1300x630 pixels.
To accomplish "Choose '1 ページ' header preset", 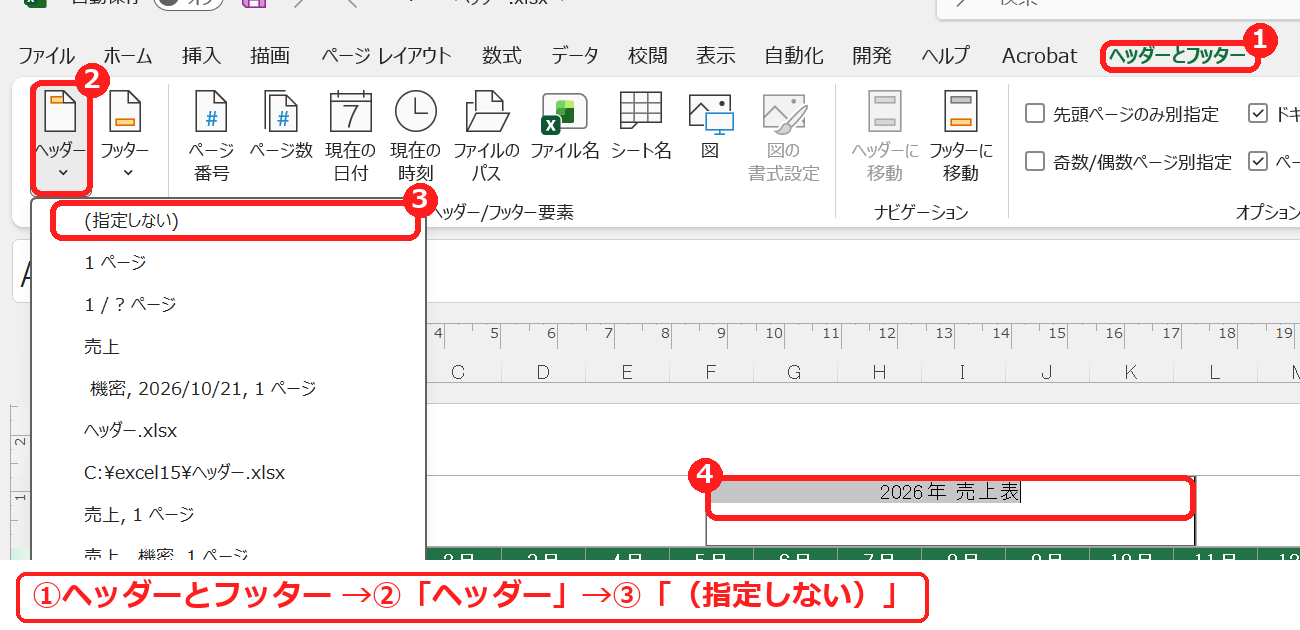I will click(229, 263).
